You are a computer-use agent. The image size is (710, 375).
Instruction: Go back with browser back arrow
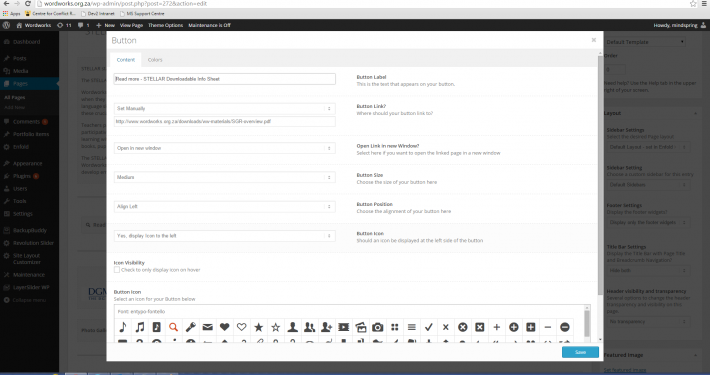click(6, 4)
